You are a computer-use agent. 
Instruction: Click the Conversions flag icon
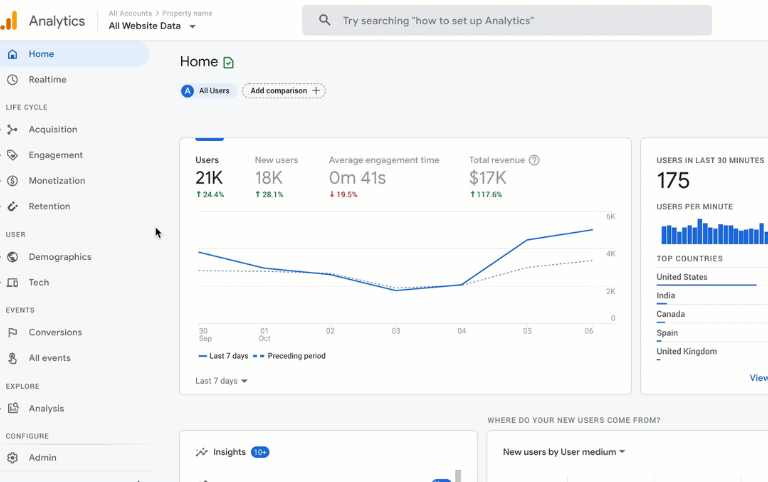point(13,333)
